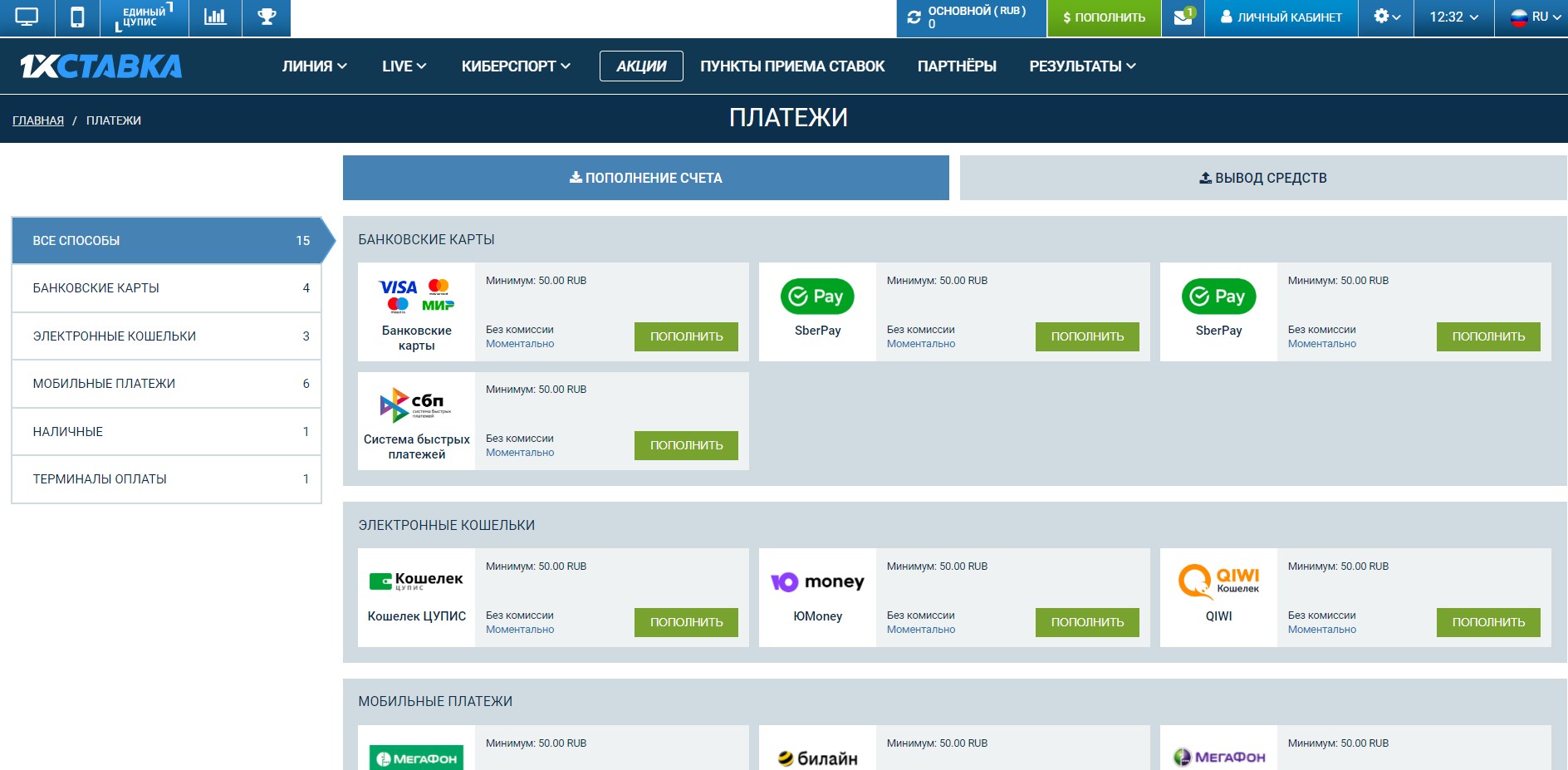Filter by ЭЛЕКТРОННЫЕ КОШЕЛЬКИ in sidebar

point(167,336)
